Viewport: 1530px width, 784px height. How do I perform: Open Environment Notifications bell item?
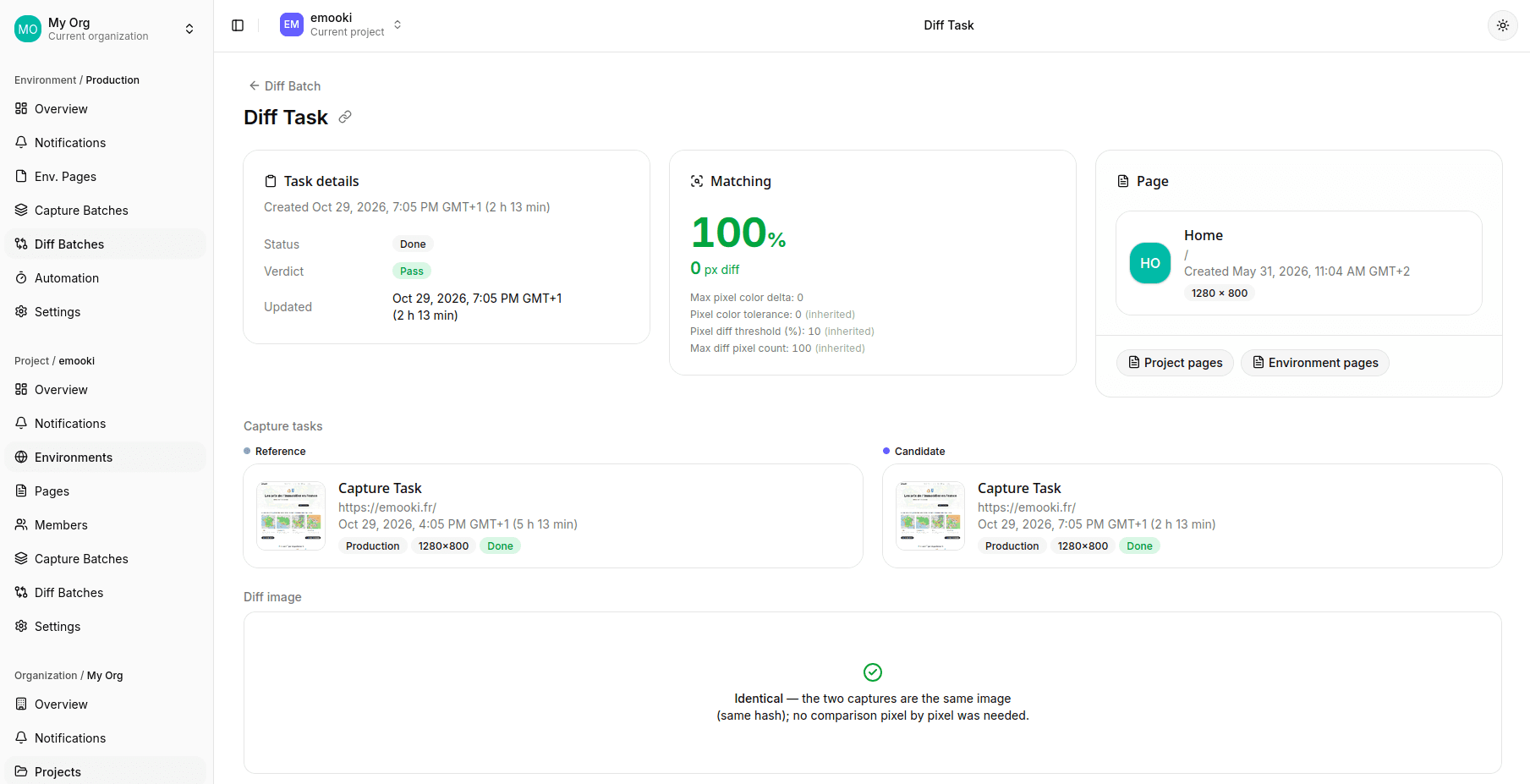pos(106,143)
